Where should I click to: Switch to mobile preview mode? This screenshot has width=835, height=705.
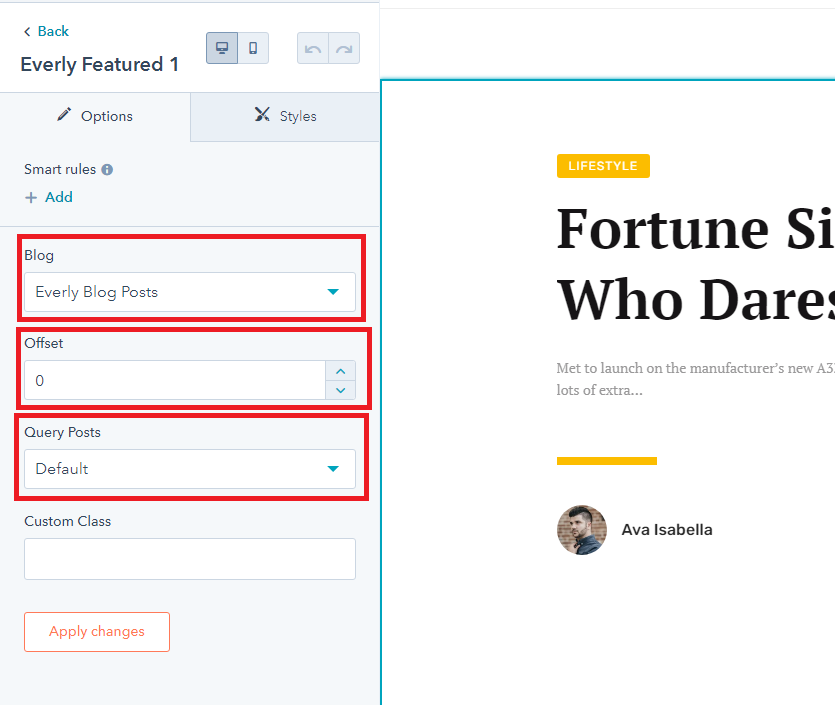point(253,48)
